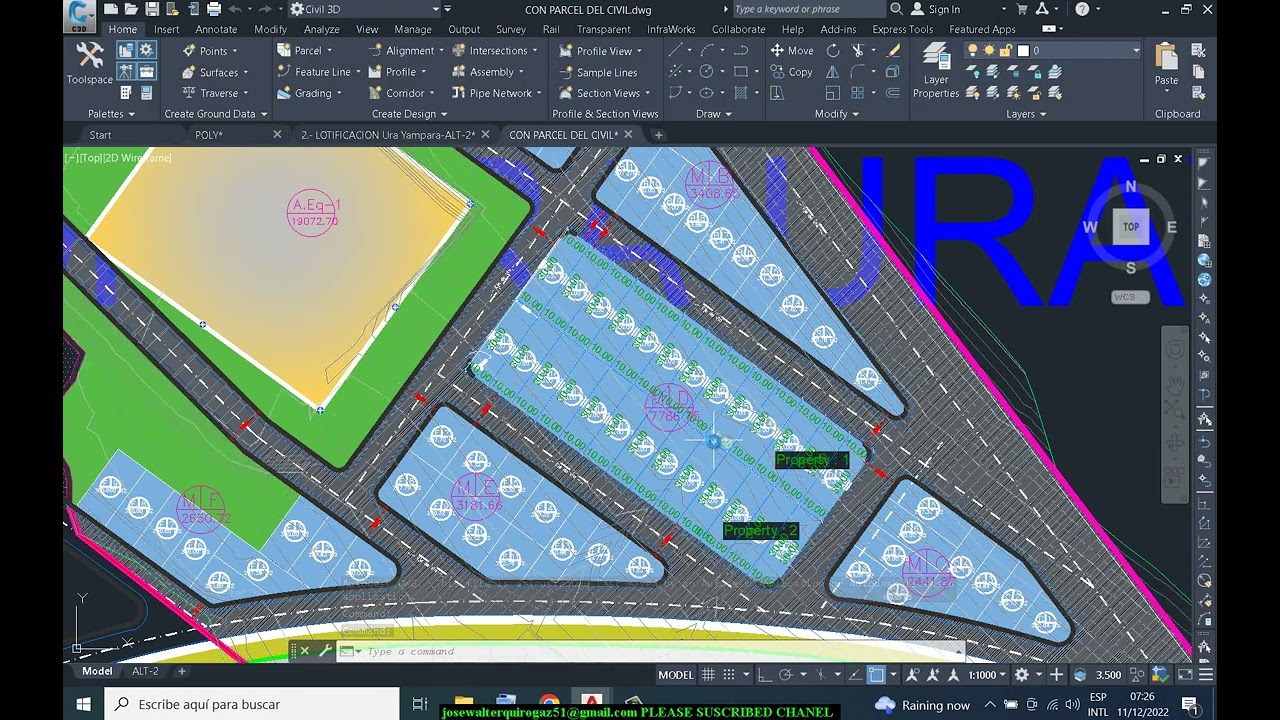Expand the Surfaces dropdown
1280x720 pixels.
coord(245,72)
